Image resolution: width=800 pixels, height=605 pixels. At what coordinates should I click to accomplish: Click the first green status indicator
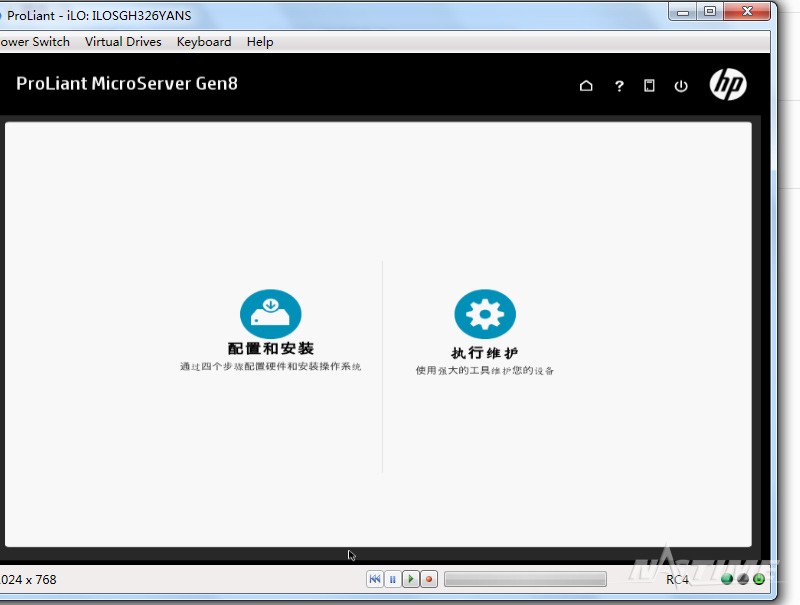pyautogui.click(x=727, y=579)
